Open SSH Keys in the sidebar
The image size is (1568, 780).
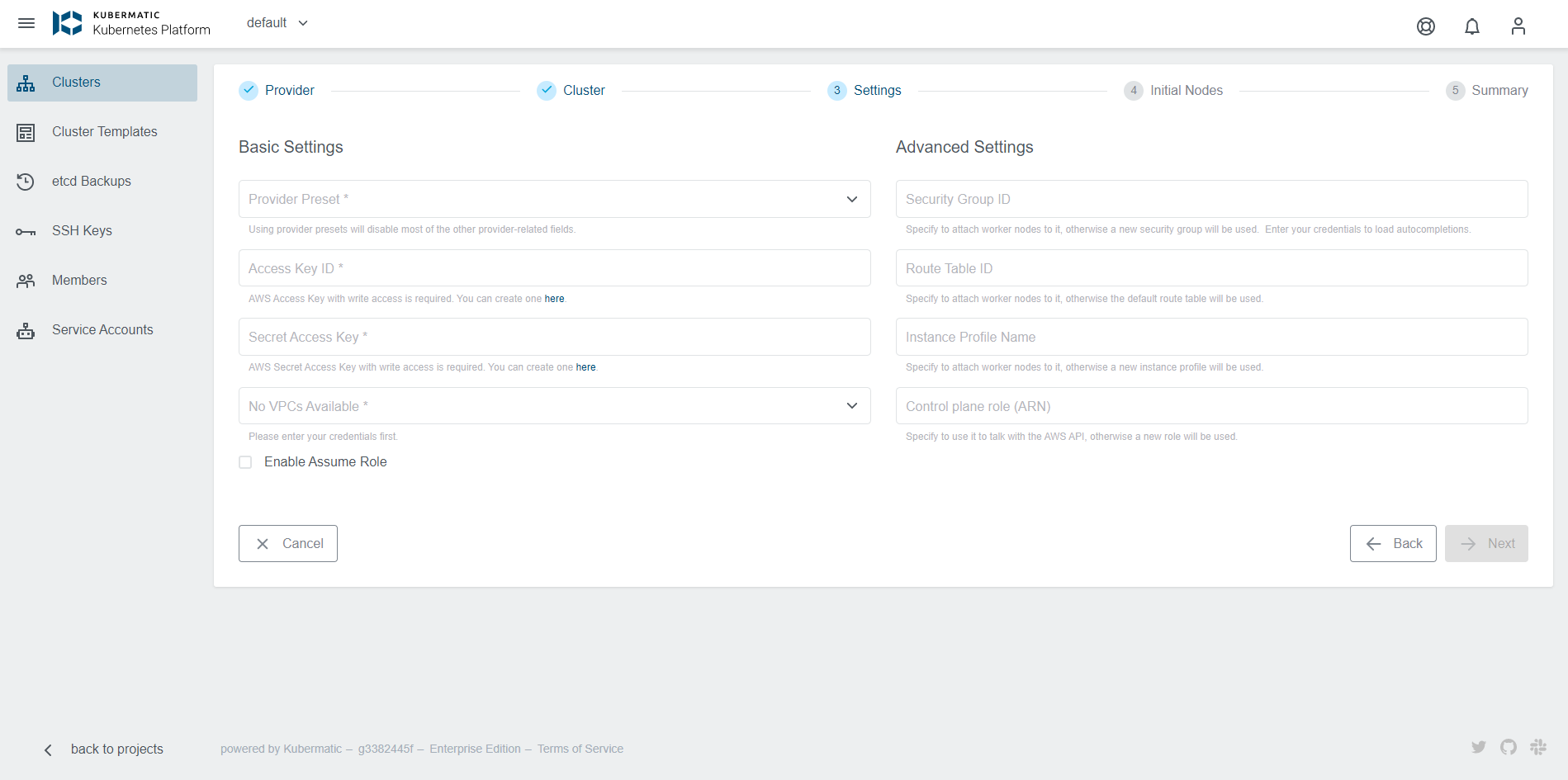point(82,231)
